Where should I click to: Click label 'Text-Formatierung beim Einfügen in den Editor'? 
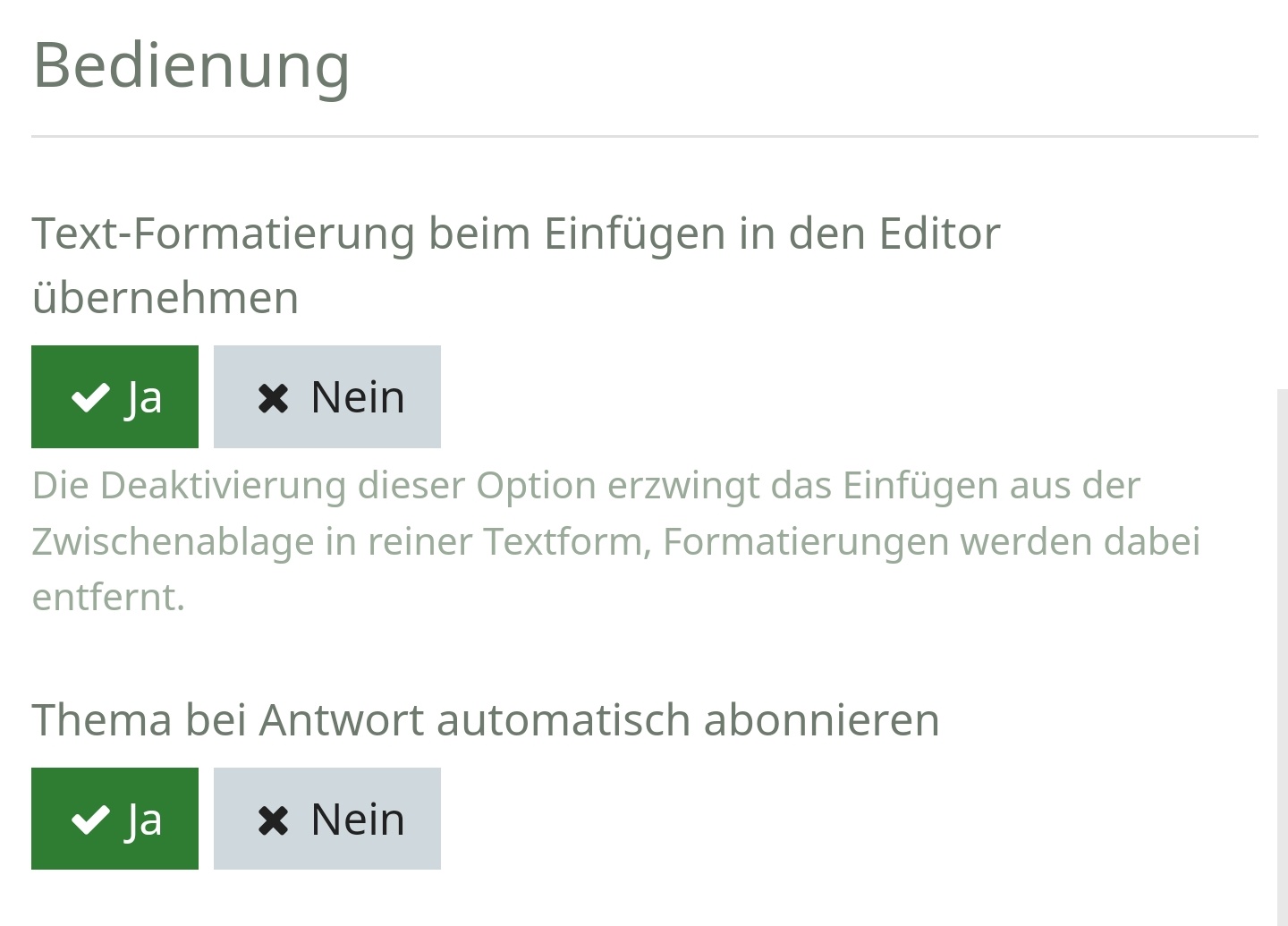tap(516, 234)
